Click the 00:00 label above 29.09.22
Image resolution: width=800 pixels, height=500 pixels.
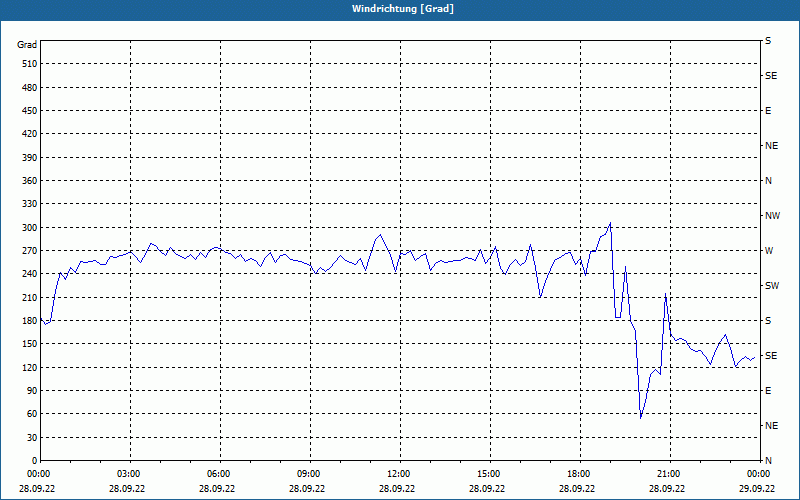[x=759, y=474]
